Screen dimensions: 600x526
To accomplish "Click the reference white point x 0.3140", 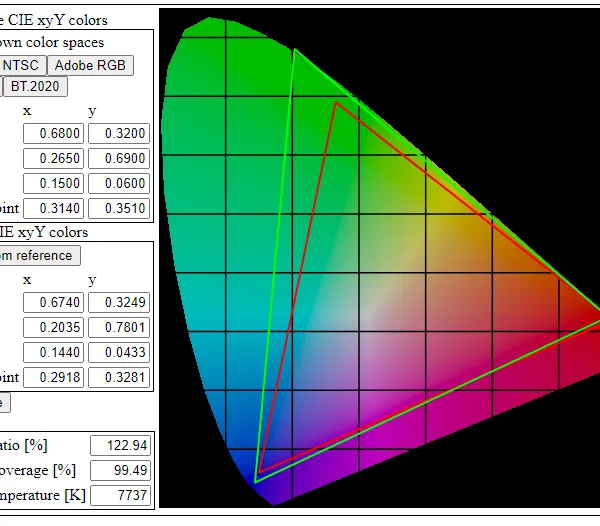I will [x=53, y=208].
